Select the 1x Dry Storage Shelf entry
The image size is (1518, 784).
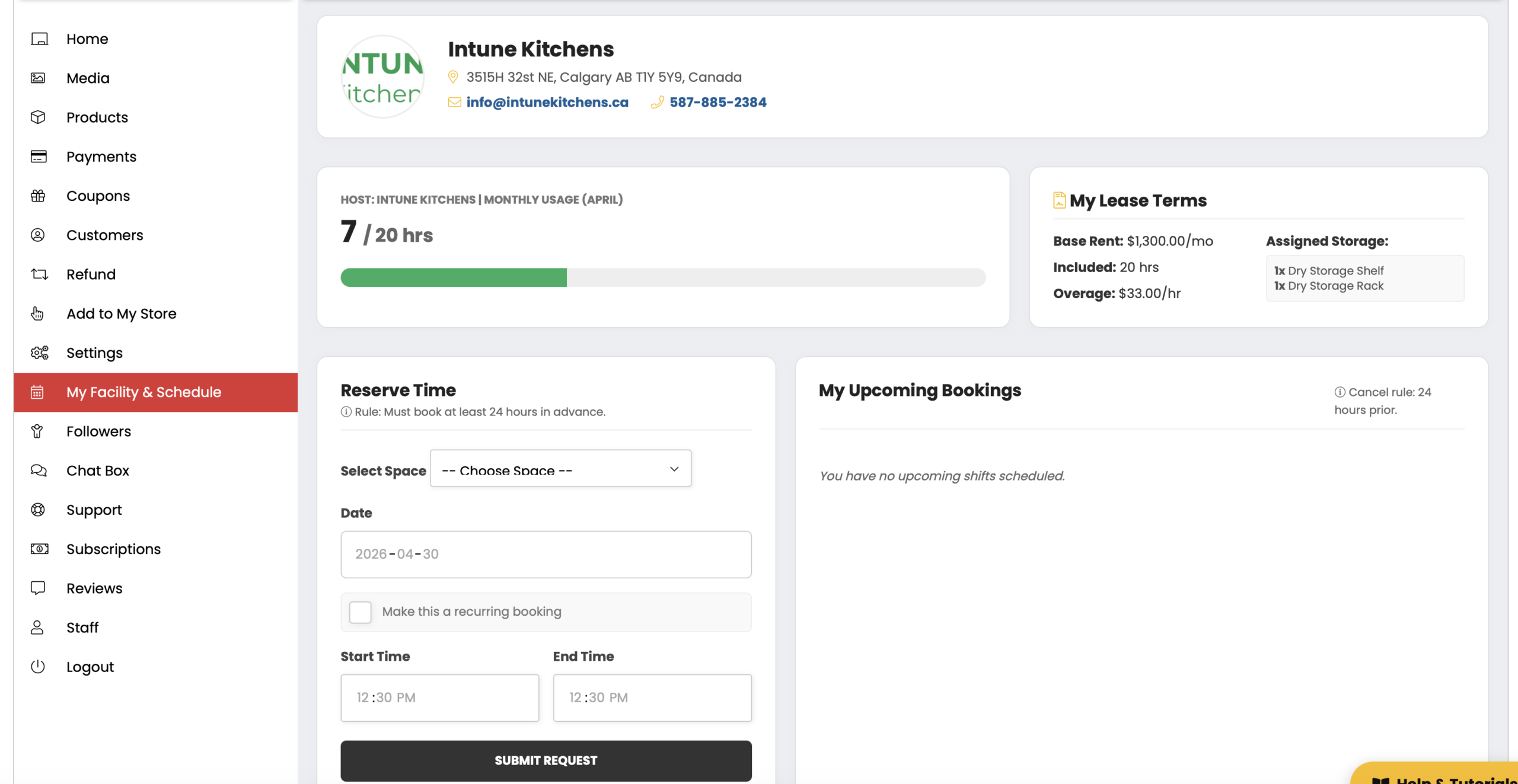[1329, 271]
